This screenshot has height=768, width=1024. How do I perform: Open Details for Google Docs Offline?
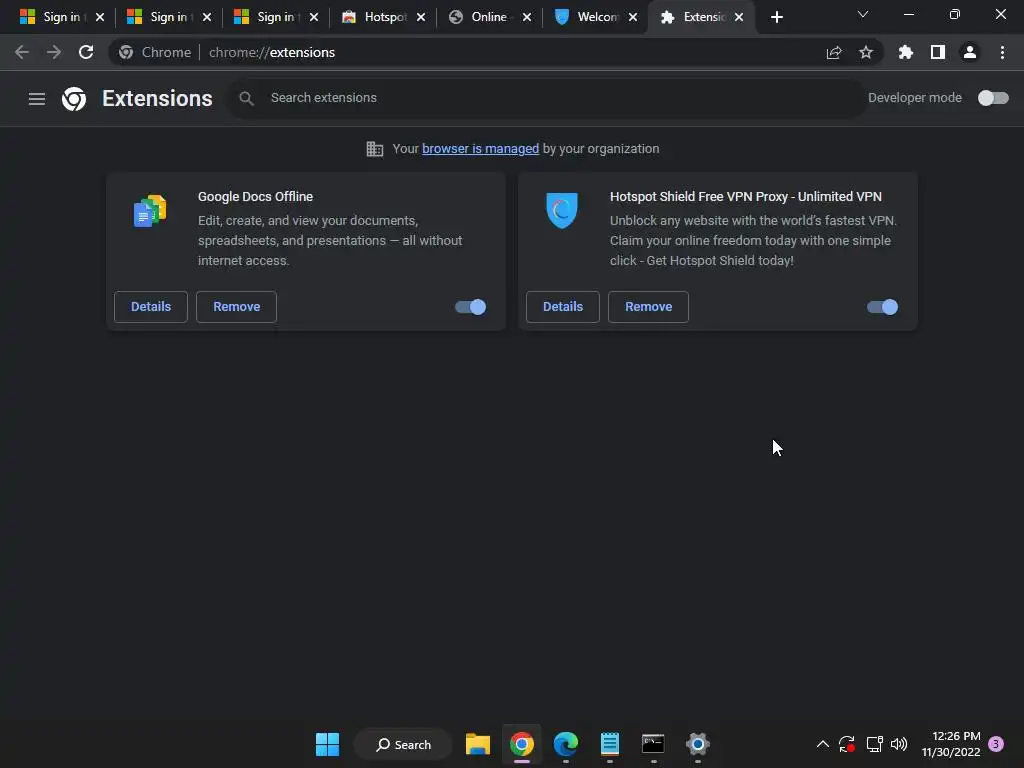(151, 307)
